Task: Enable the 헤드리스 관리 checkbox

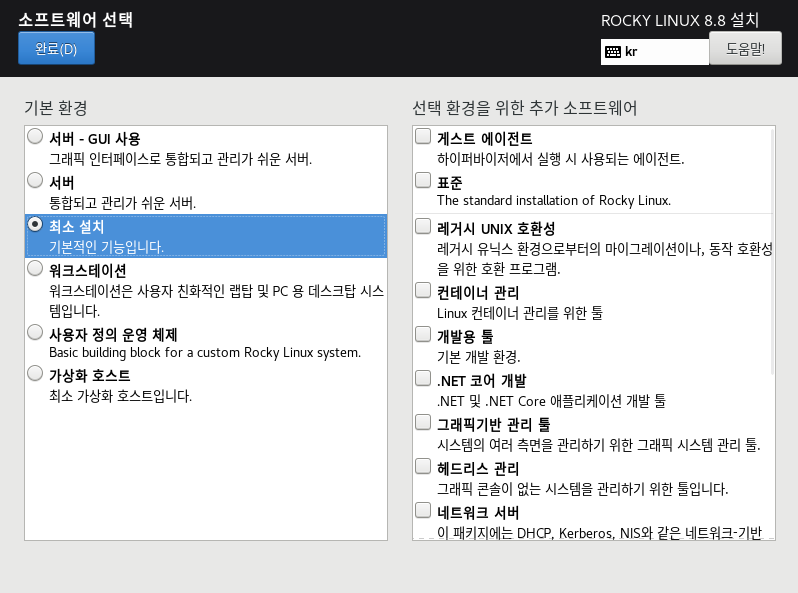Action: click(x=423, y=466)
